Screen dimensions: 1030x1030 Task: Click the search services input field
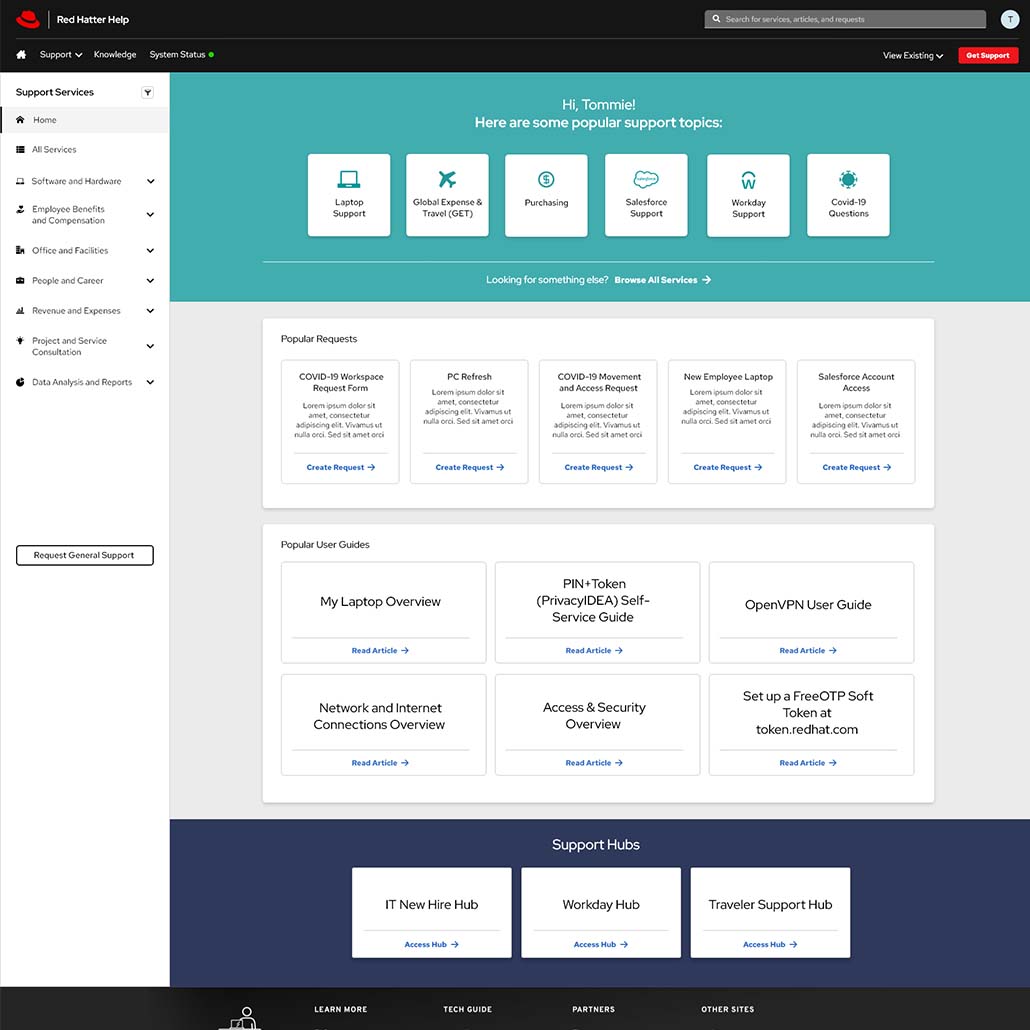click(x=845, y=19)
